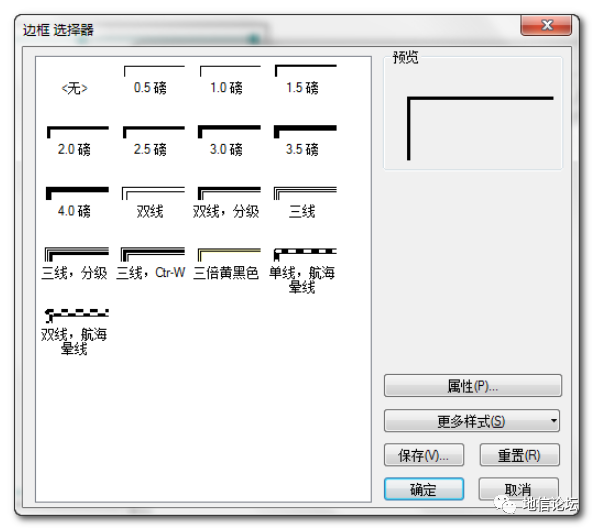This screenshot has height=530, width=597.
Task: Choose the 双线,航海晕线 border style
Action: (x=75, y=332)
